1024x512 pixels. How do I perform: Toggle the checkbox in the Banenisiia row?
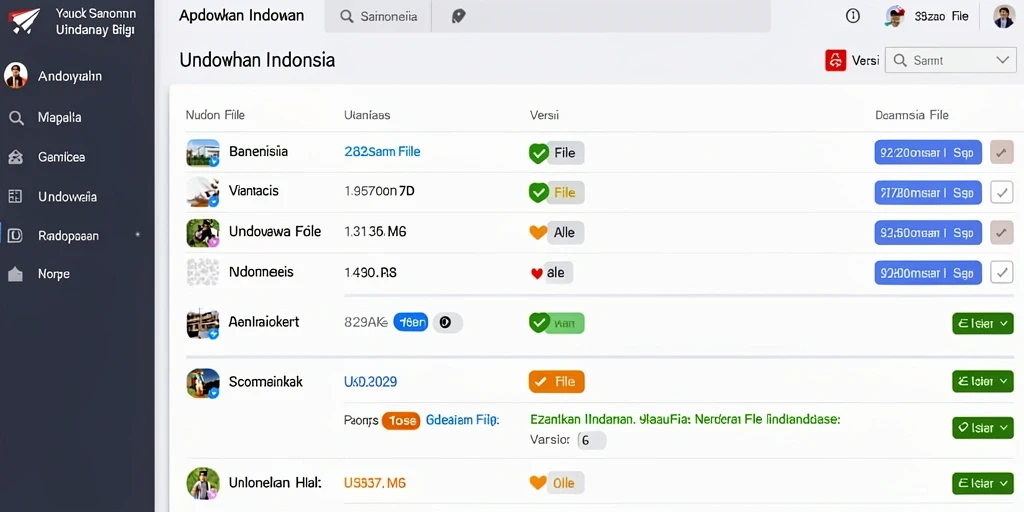(x=1002, y=153)
